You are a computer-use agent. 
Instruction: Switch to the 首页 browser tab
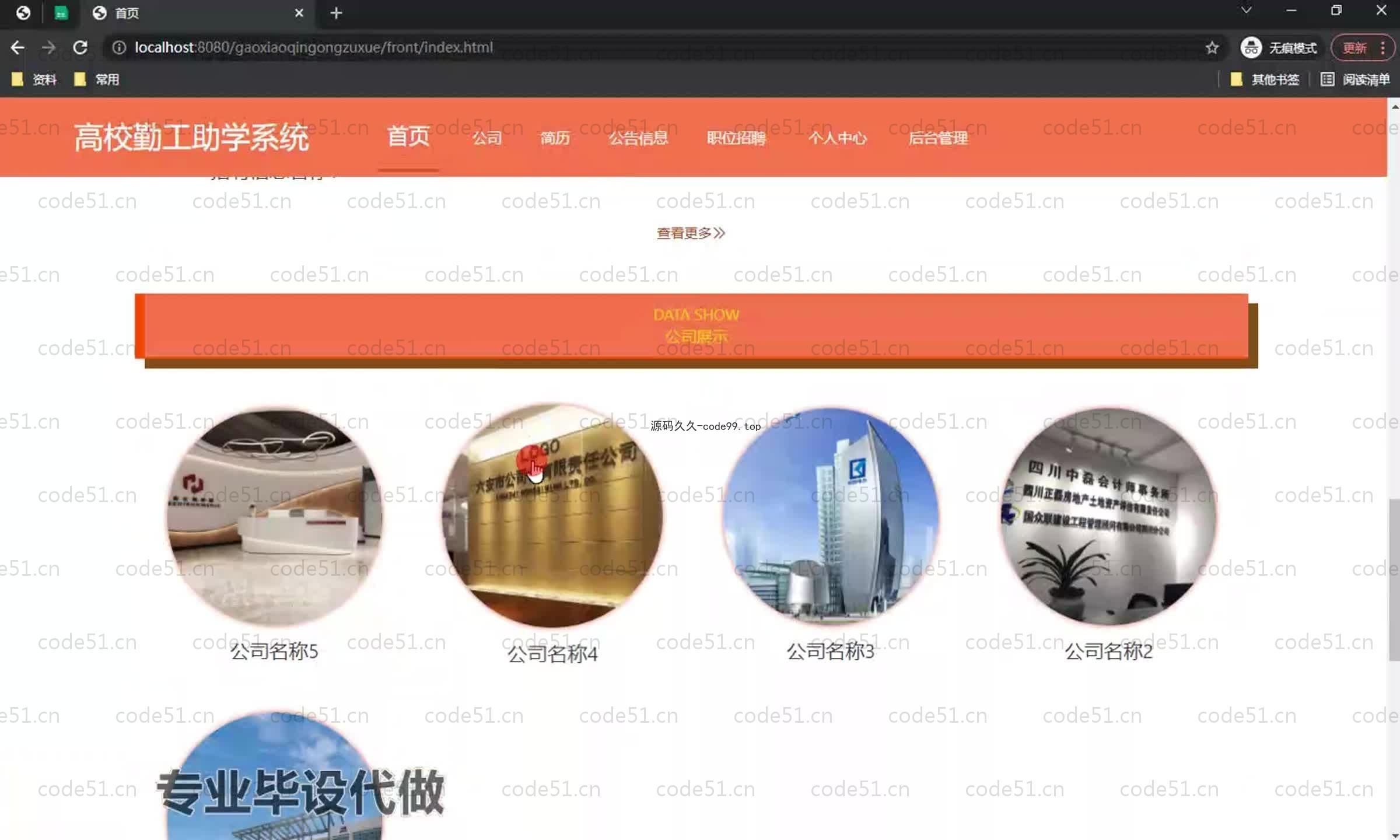point(198,13)
